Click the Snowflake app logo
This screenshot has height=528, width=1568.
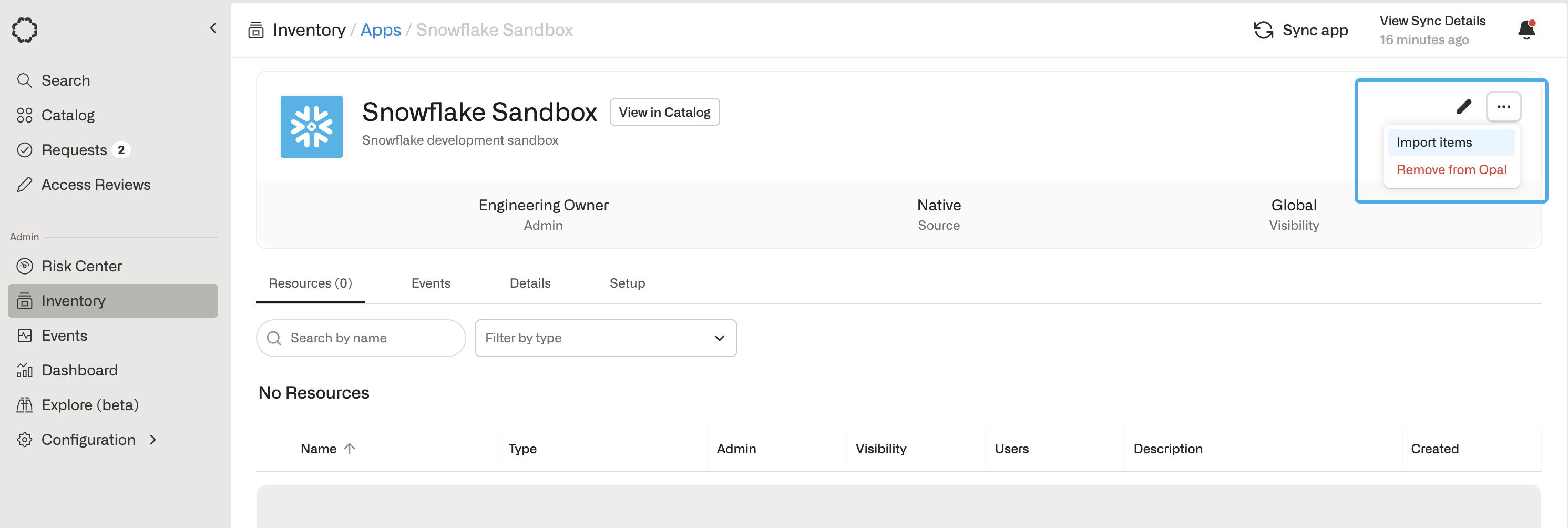(x=312, y=127)
